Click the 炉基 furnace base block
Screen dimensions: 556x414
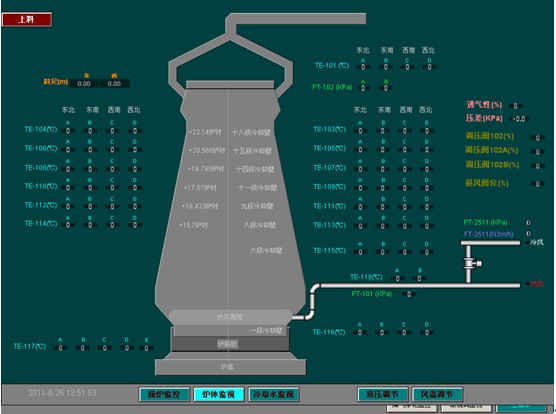coord(230,367)
